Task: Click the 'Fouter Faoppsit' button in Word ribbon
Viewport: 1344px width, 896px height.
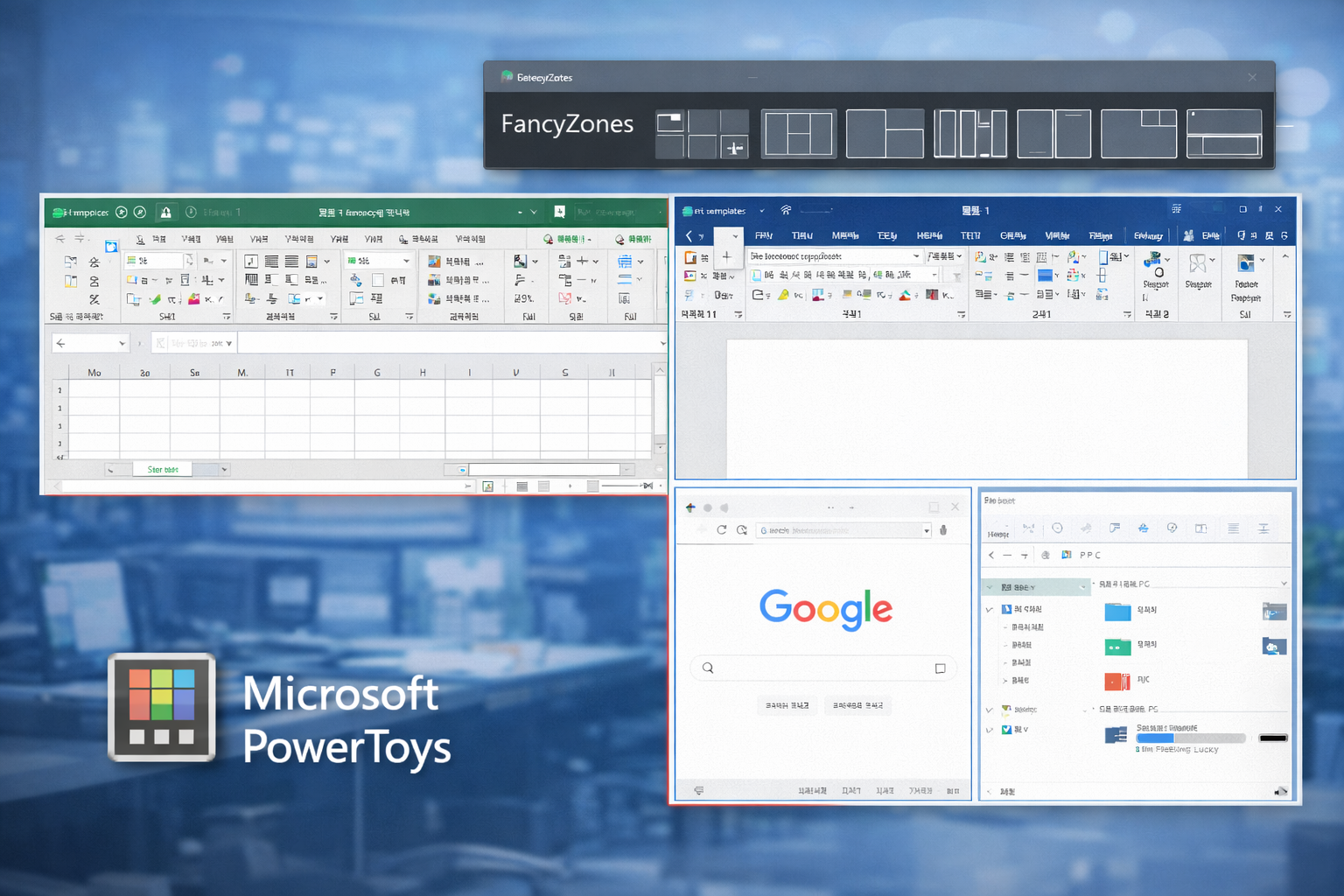Action: click(x=1246, y=278)
